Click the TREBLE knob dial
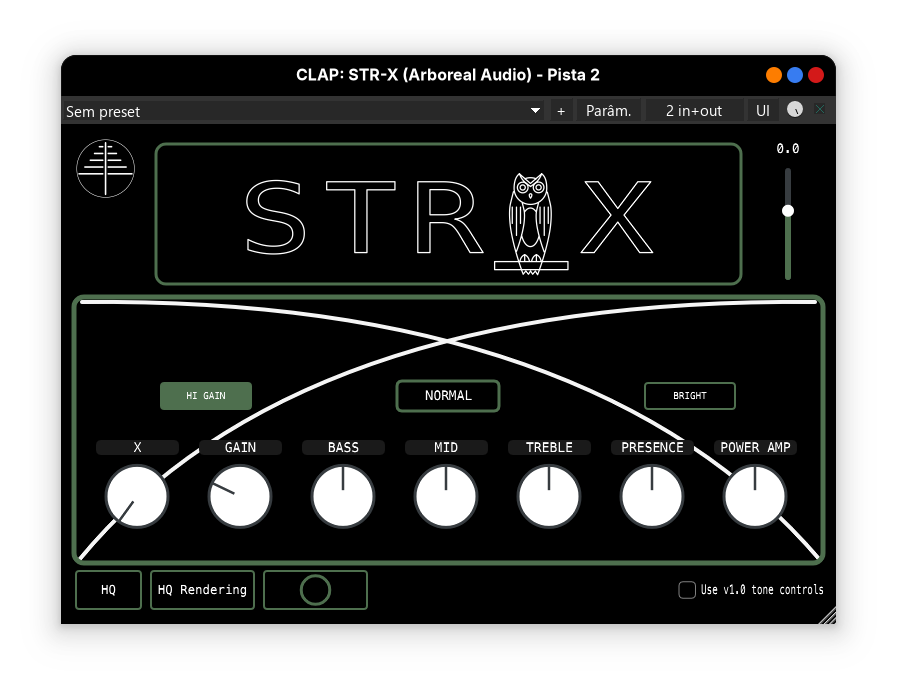The height and width of the screenshot is (691, 897). (549, 497)
